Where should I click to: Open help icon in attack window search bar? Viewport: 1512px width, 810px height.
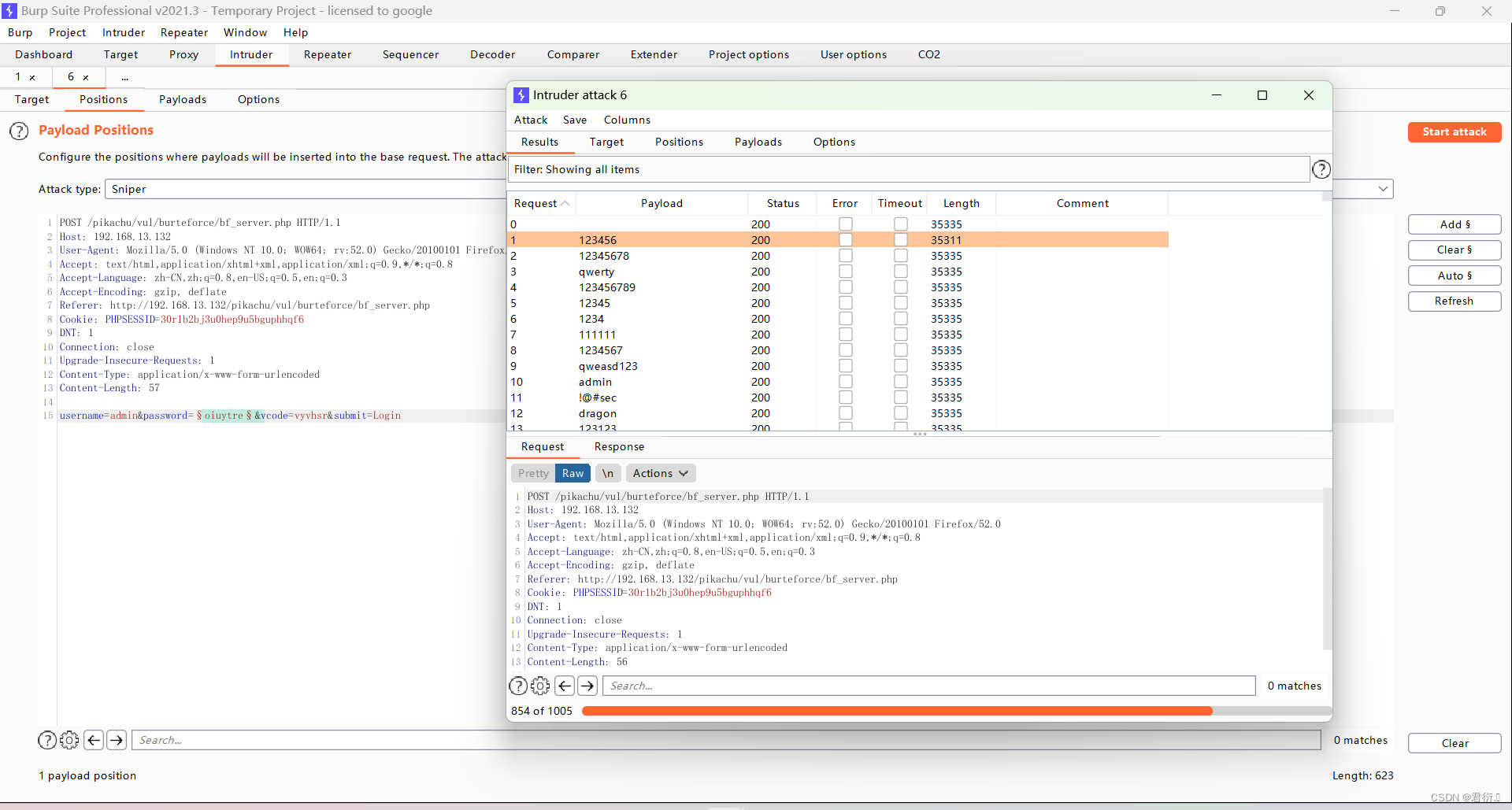pyautogui.click(x=518, y=686)
